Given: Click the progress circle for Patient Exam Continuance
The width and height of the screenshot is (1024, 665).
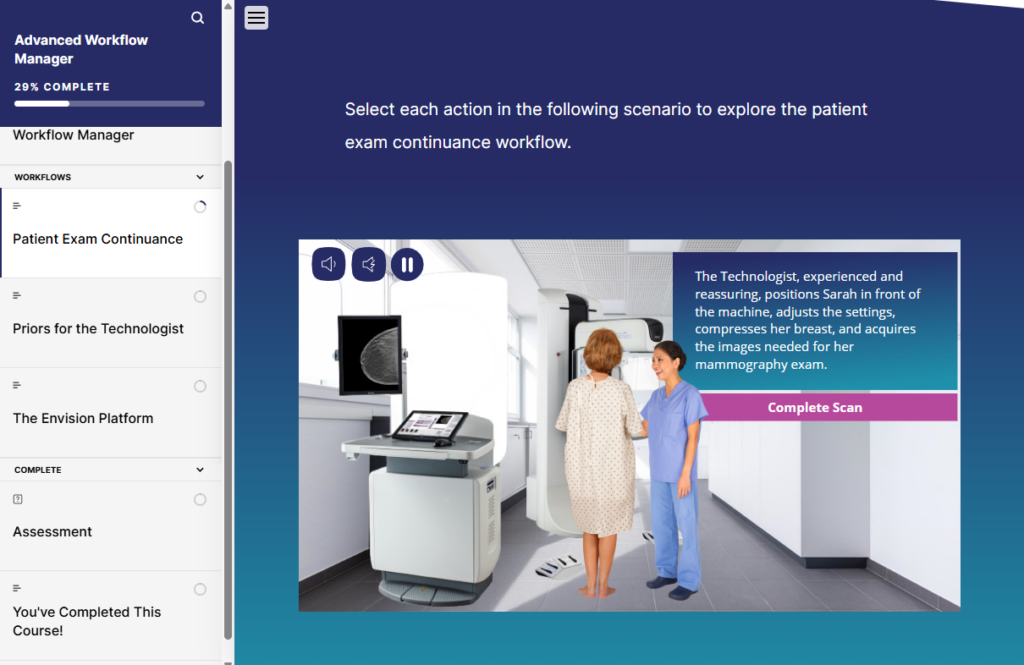Looking at the screenshot, I should coord(200,207).
